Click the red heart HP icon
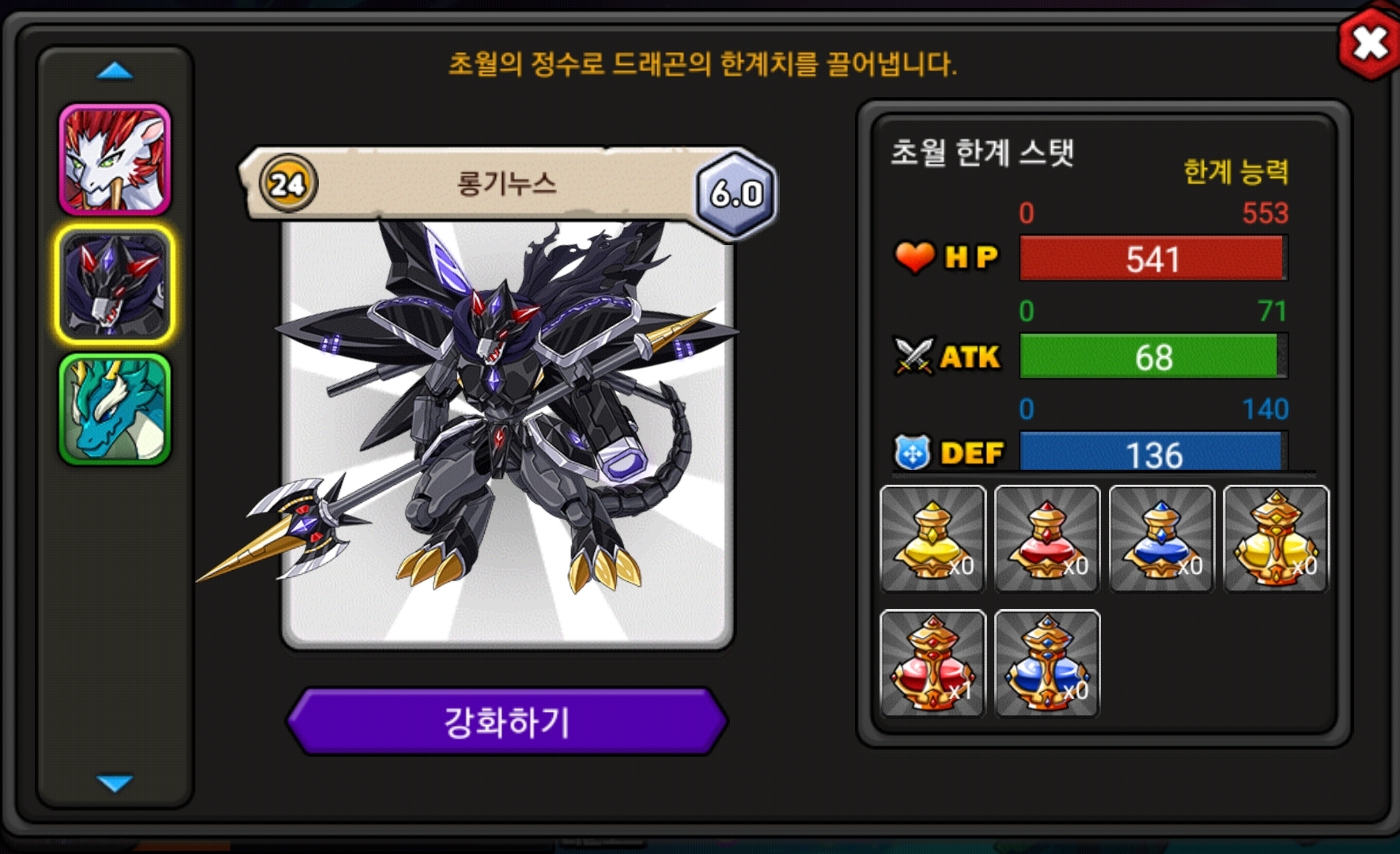 (914, 257)
